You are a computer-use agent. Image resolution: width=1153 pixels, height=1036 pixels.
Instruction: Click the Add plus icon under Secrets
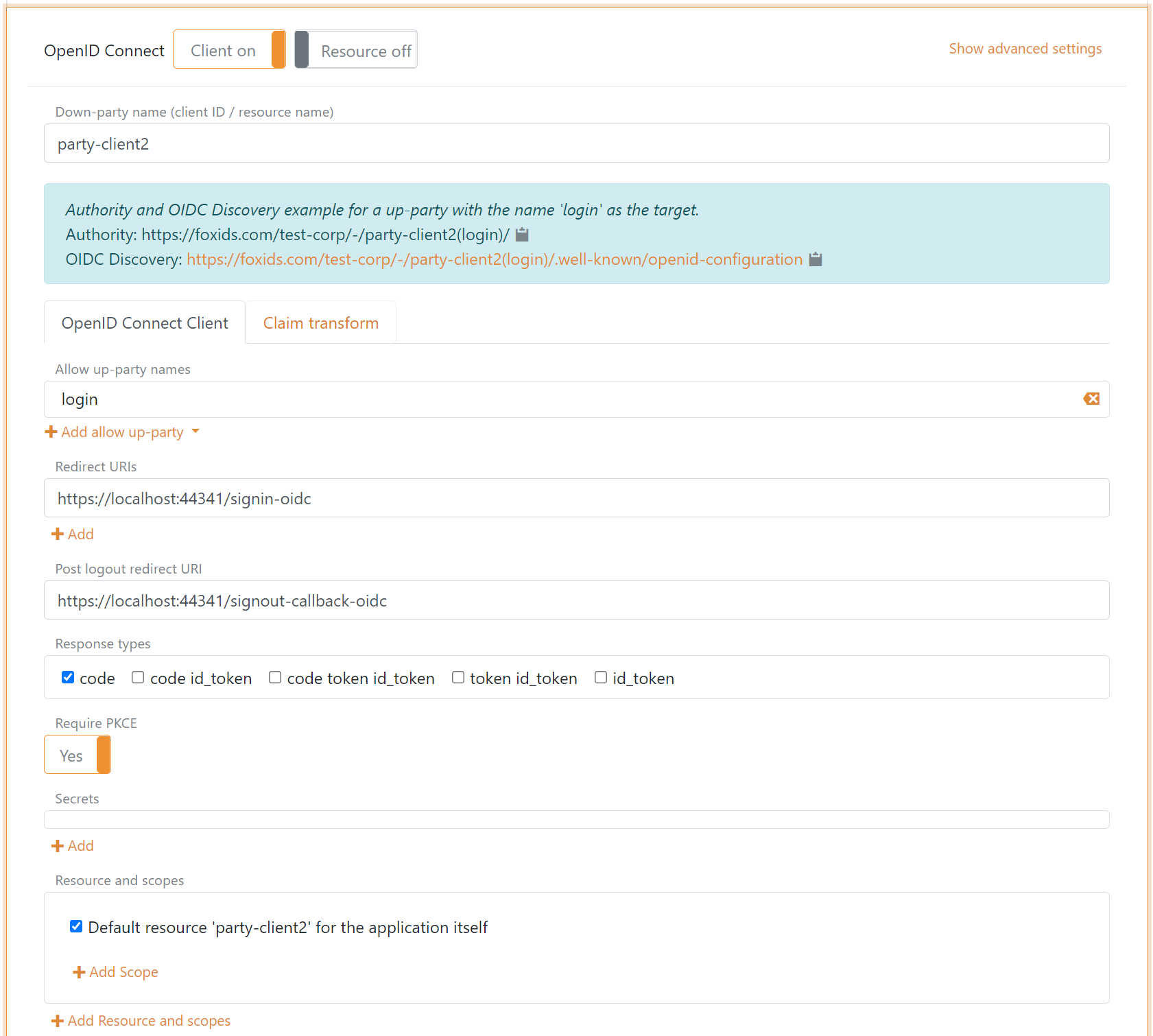[x=58, y=845]
